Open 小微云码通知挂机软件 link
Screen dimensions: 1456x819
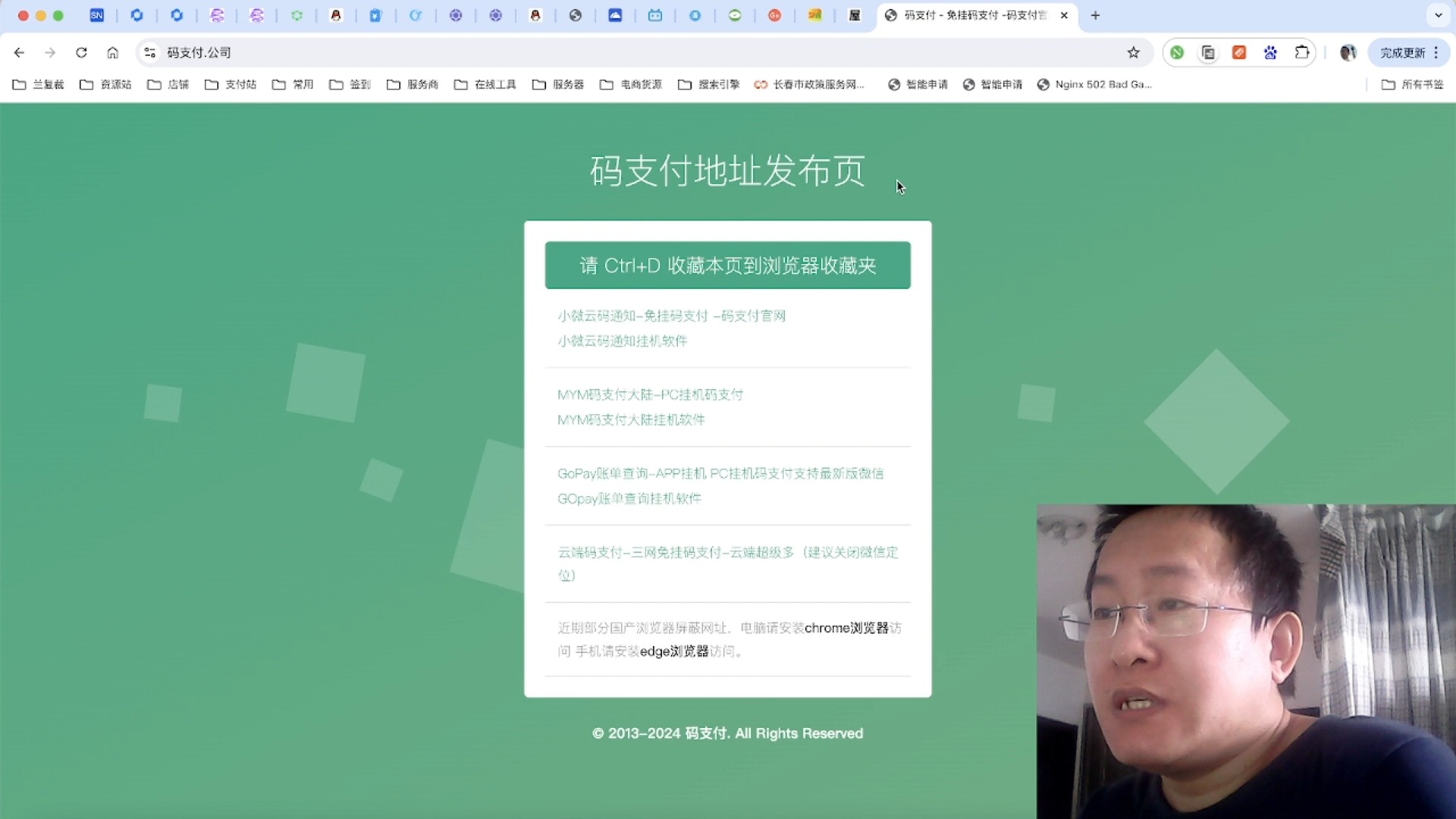click(622, 340)
